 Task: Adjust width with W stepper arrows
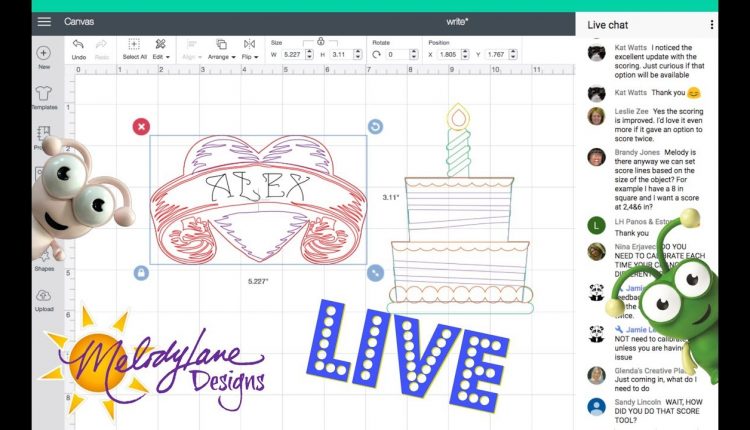tap(309, 55)
